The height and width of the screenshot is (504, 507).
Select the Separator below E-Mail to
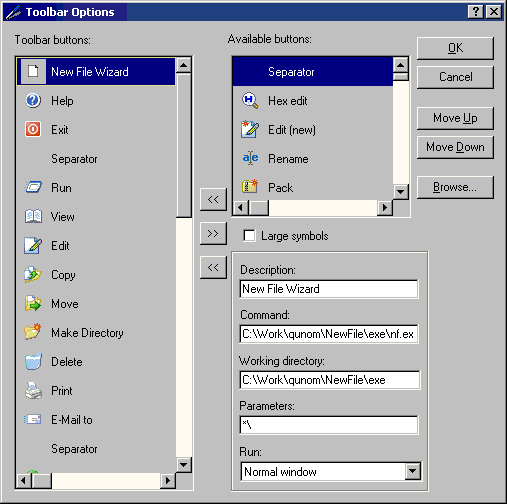[x=96, y=449]
